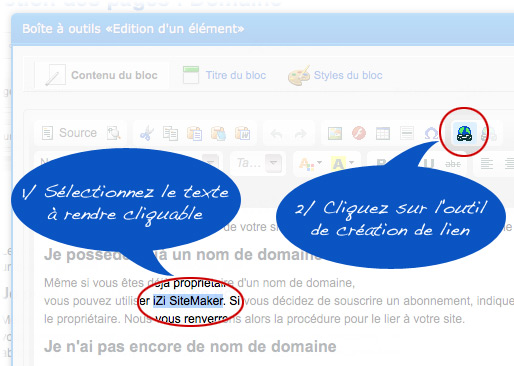
Task: Click the Paste from Word icon
Action: pos(243,133)
